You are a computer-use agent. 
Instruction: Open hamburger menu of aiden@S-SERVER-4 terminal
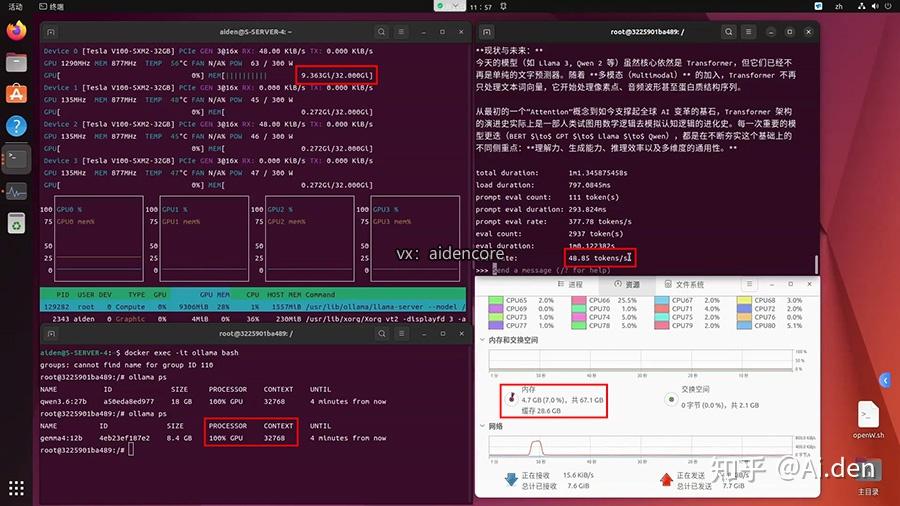401,32
